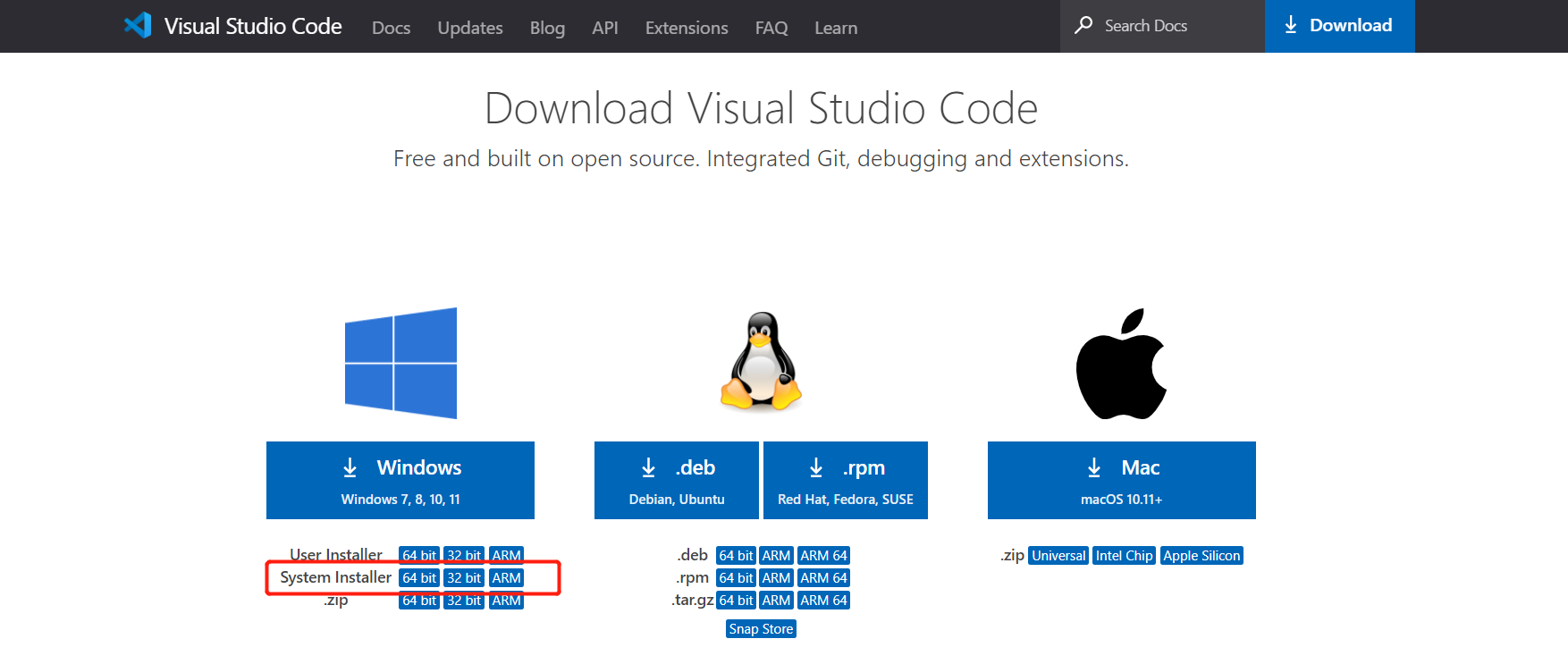Select .tar.gz ARM 64 link

point(823,601)
